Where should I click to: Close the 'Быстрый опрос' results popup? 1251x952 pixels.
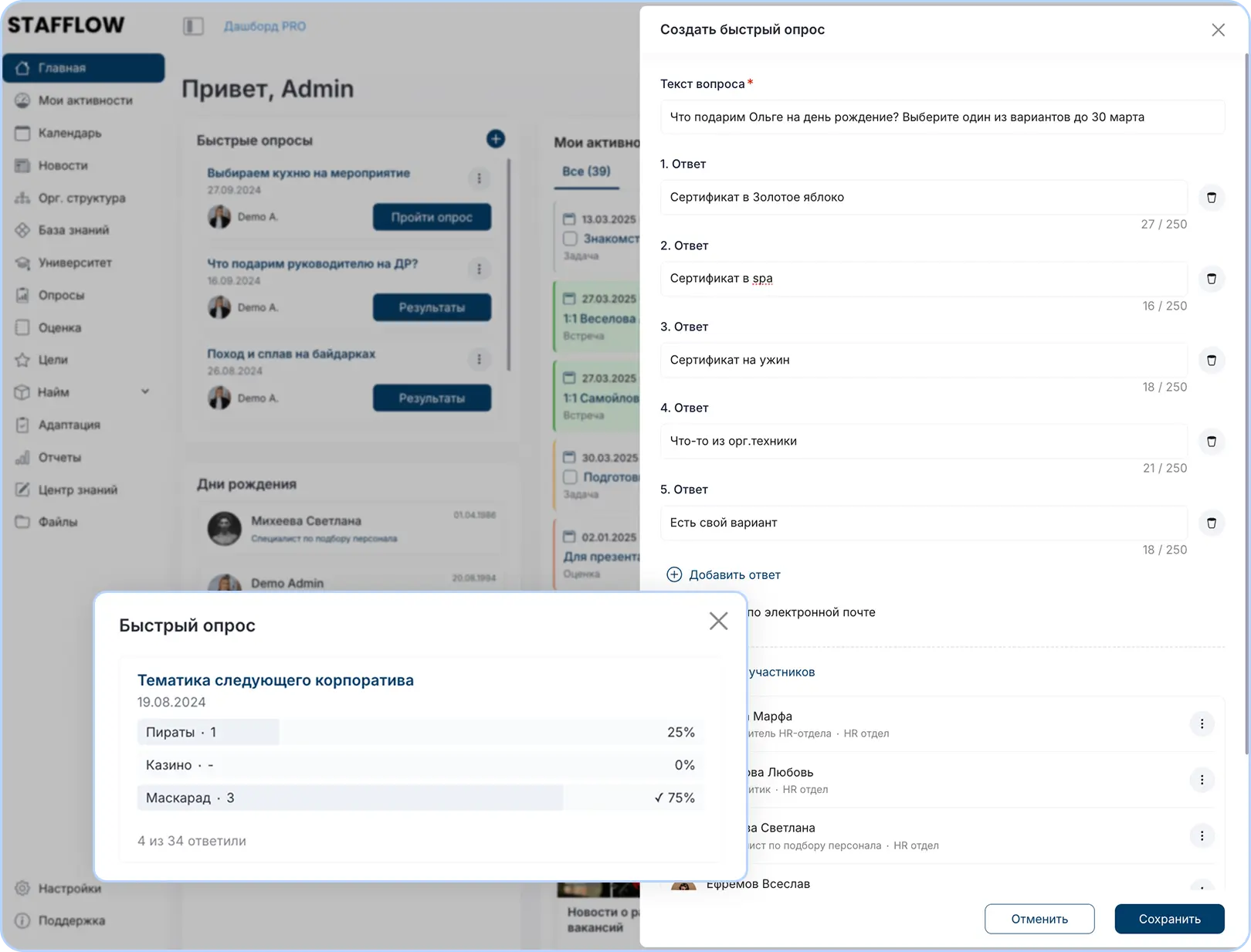(x=718, y=621)
